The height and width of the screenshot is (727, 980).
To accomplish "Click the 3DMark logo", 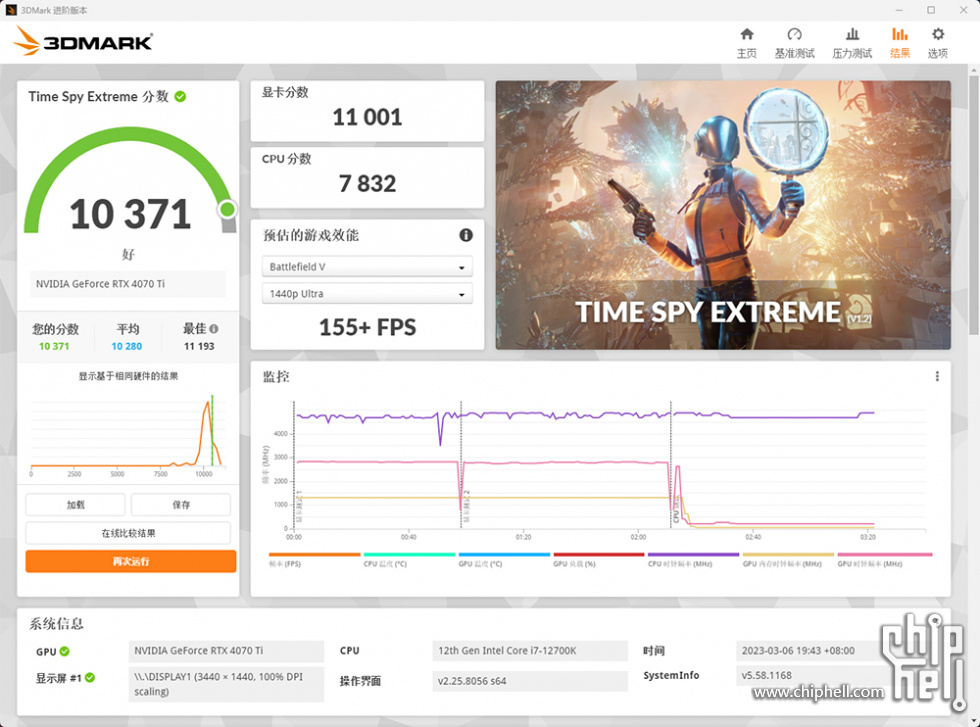I will pyautogui.click(x=82, y=41).
